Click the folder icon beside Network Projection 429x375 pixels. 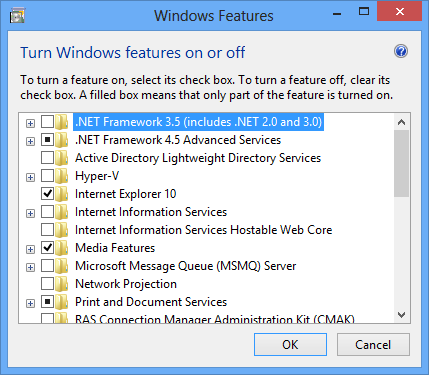click(62, 284)
